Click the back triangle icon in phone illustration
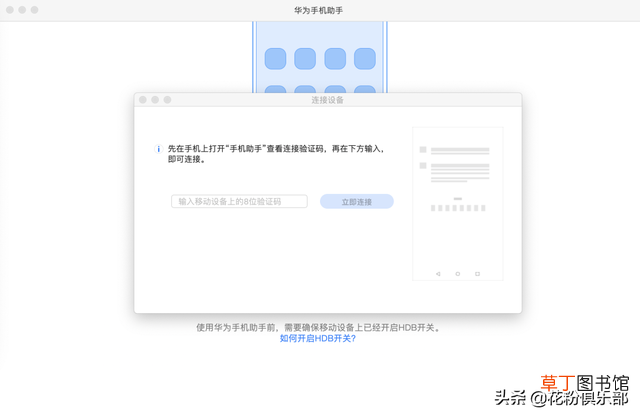Viewport: 640px width, 418px height. pyautogui.click(x=438, y=274)
